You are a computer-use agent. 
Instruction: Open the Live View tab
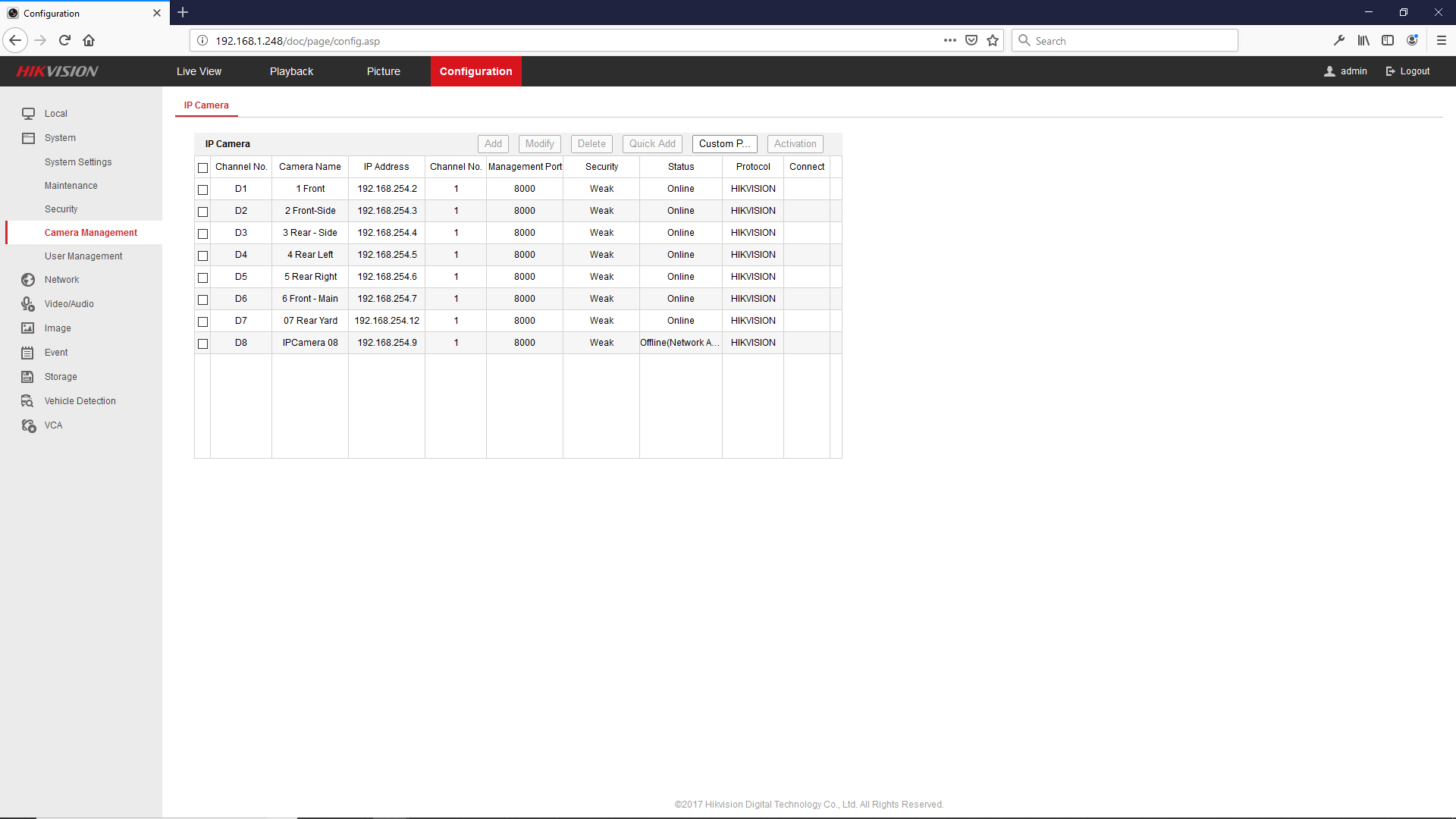[199, 71]
